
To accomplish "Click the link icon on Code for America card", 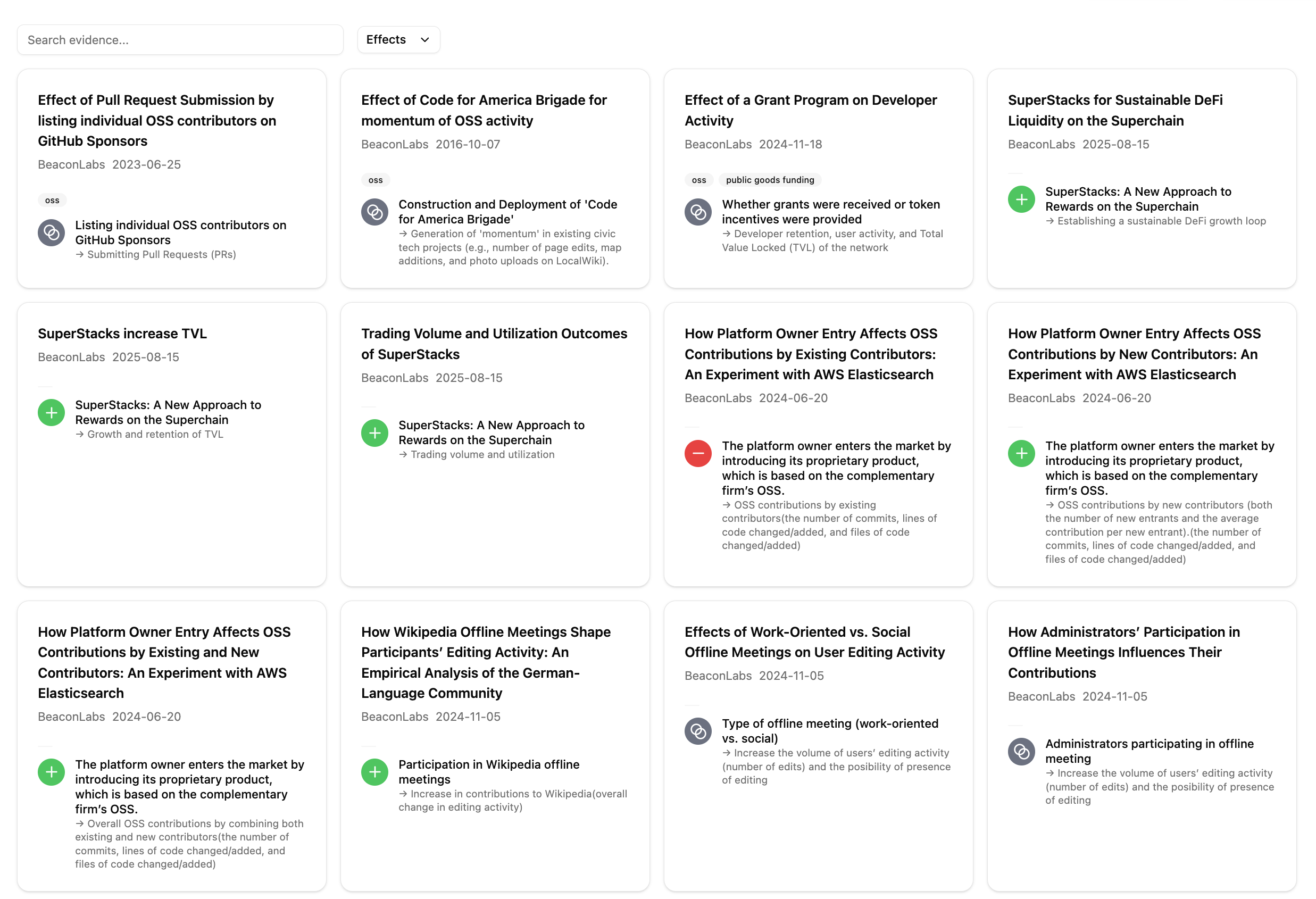I will (374, 212).
